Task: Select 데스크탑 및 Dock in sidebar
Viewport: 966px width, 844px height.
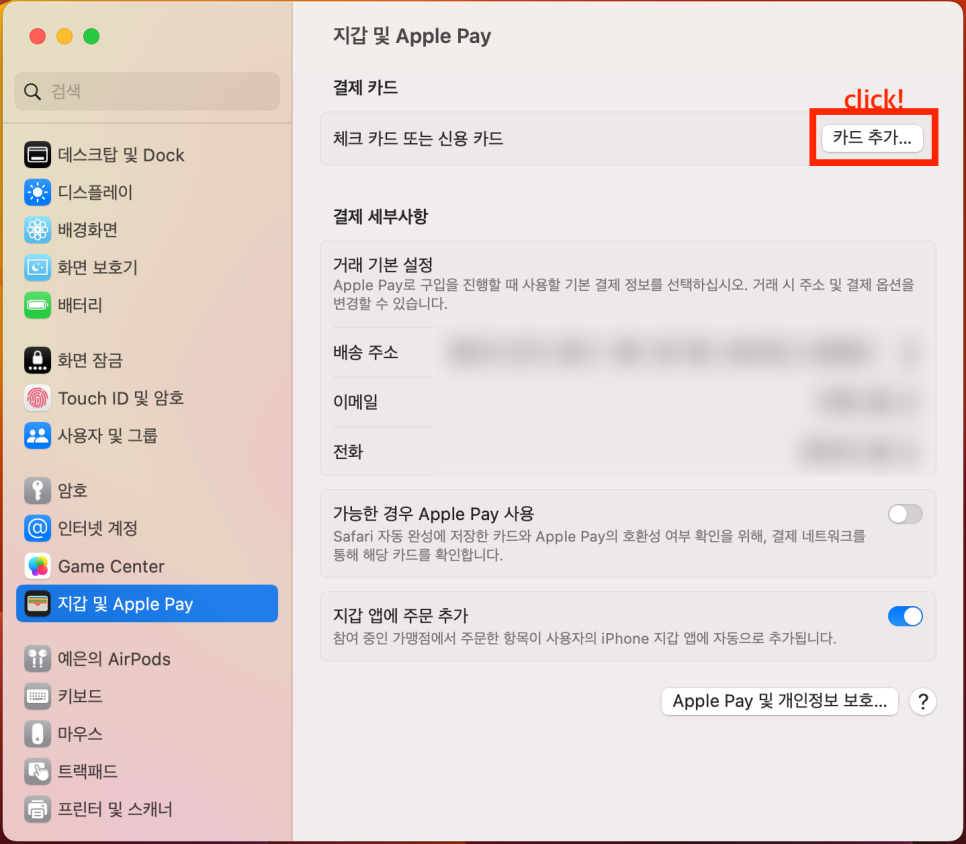Action: 147,155
